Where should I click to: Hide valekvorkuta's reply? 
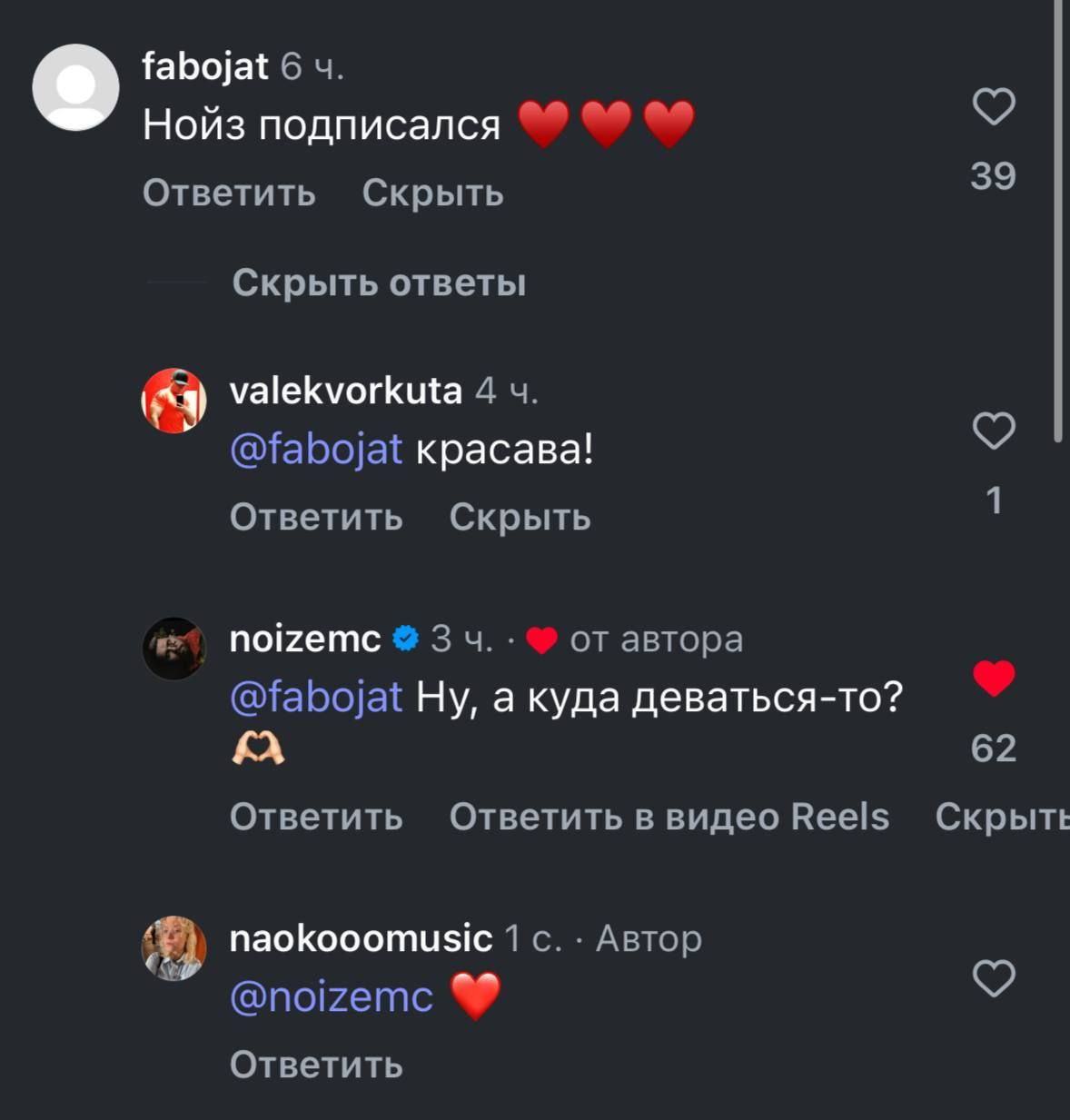click(520, 518)
